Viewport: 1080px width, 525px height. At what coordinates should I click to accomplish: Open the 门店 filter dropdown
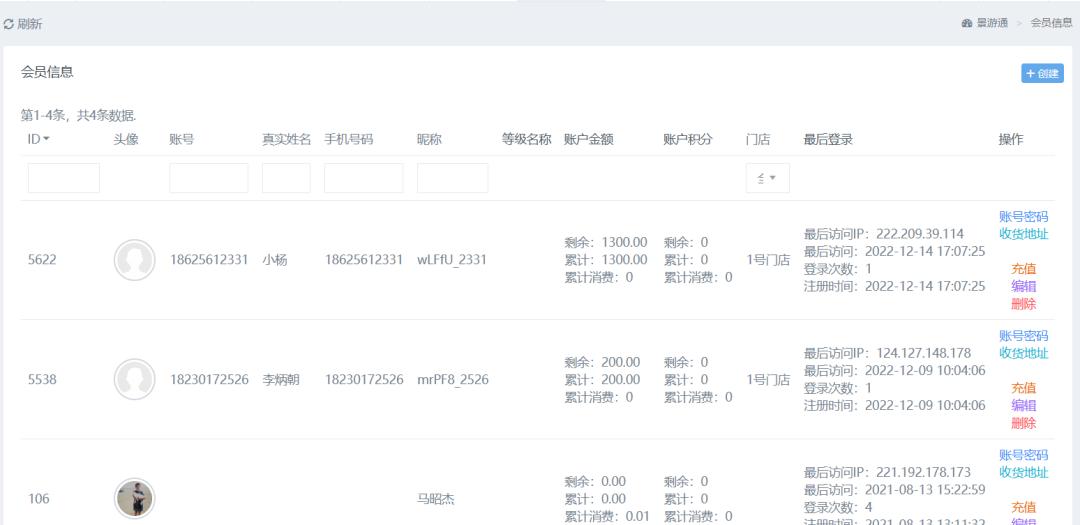click(767, 178)
